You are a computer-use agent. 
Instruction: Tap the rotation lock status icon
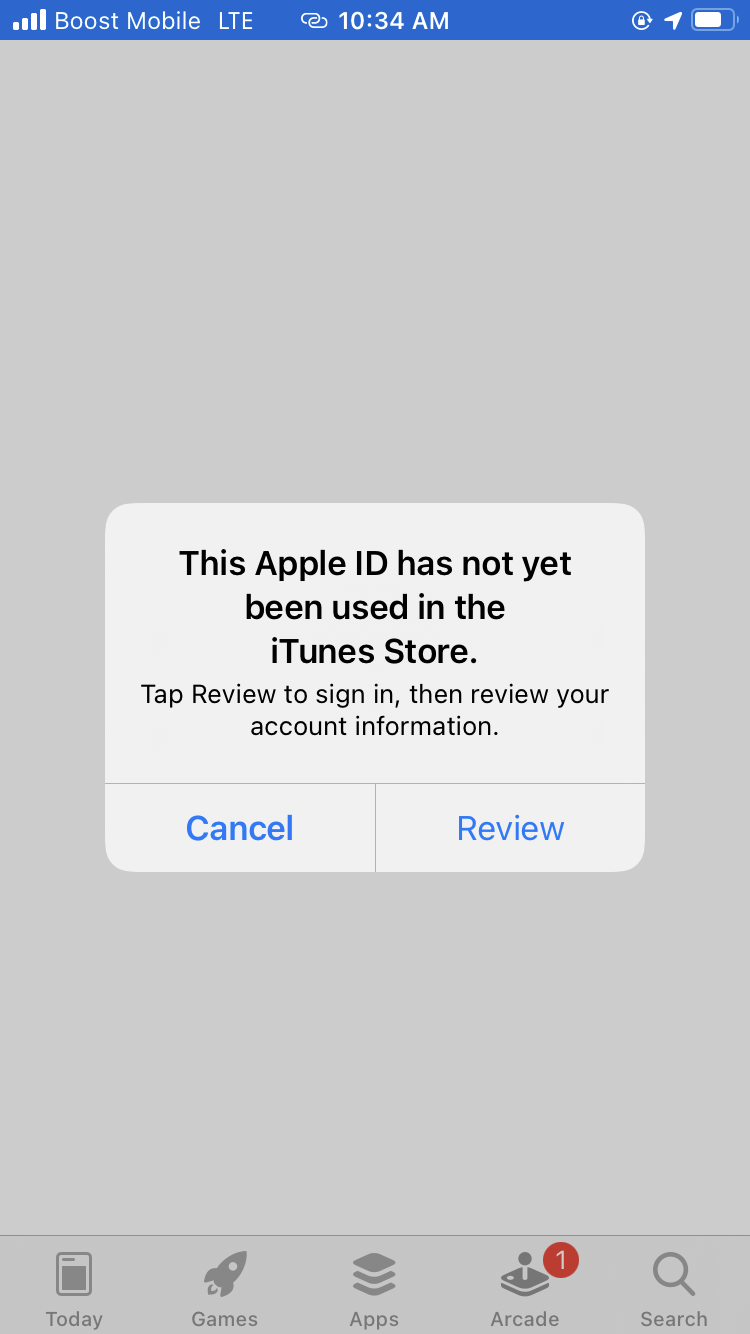coord(642,20)
